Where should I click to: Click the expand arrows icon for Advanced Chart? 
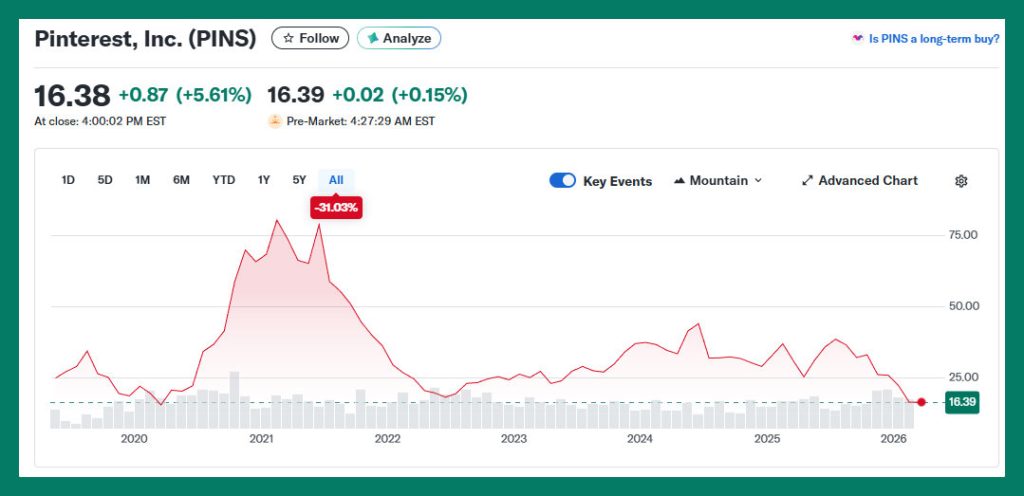pos(807,181)
